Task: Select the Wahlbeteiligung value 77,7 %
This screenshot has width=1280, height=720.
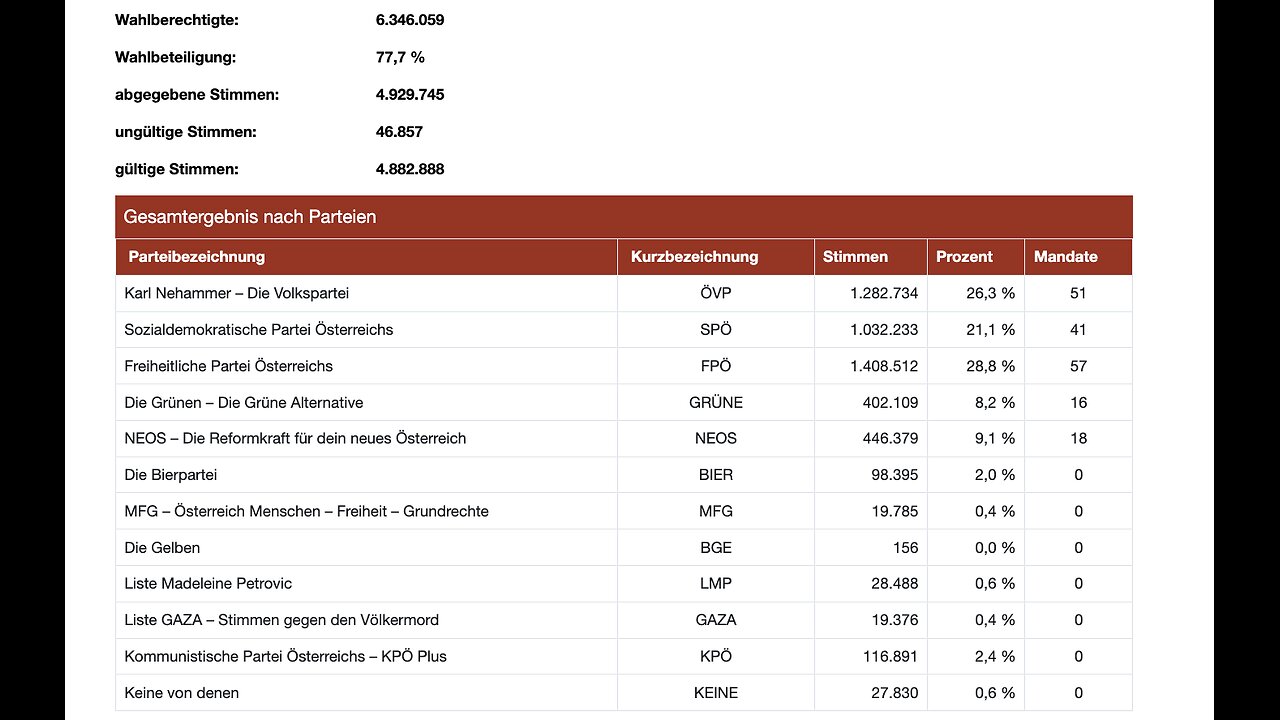Action: (x=400, y=57)
